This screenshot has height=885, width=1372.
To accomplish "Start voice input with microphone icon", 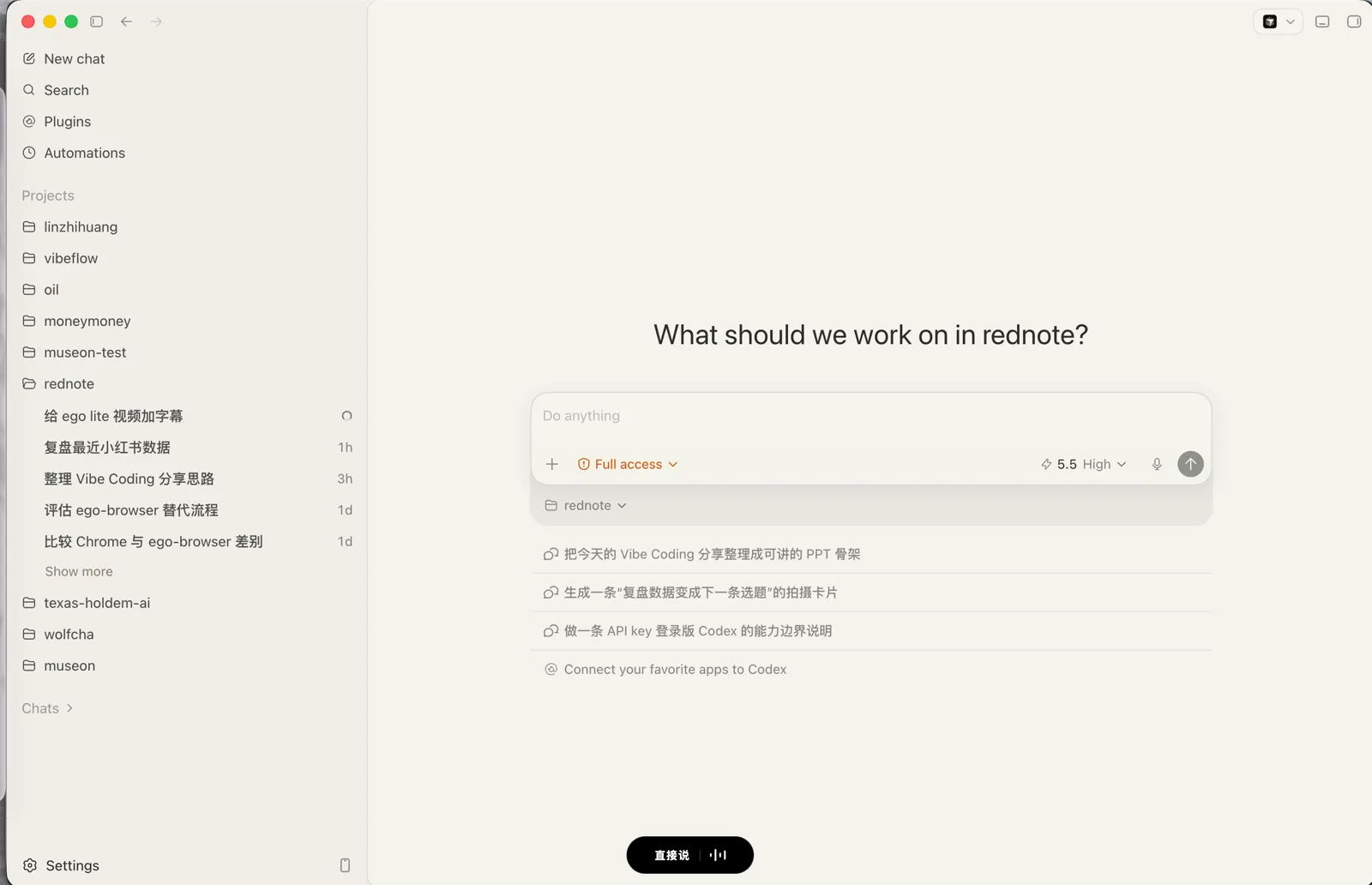I will (1157, 464).
